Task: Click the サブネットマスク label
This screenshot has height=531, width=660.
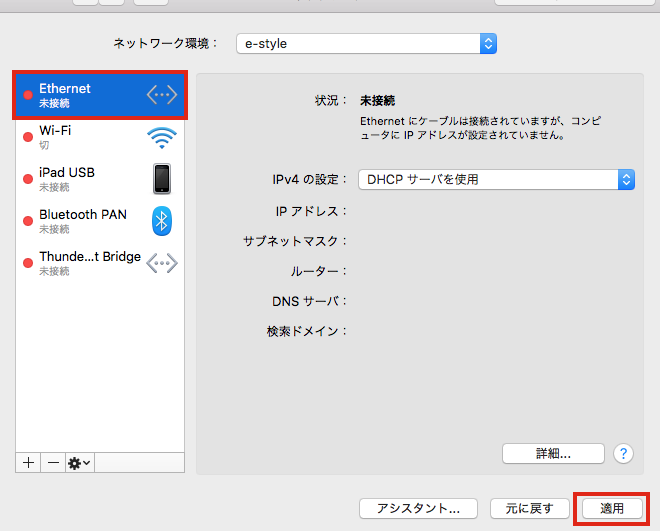Action: tap(295, 241)
